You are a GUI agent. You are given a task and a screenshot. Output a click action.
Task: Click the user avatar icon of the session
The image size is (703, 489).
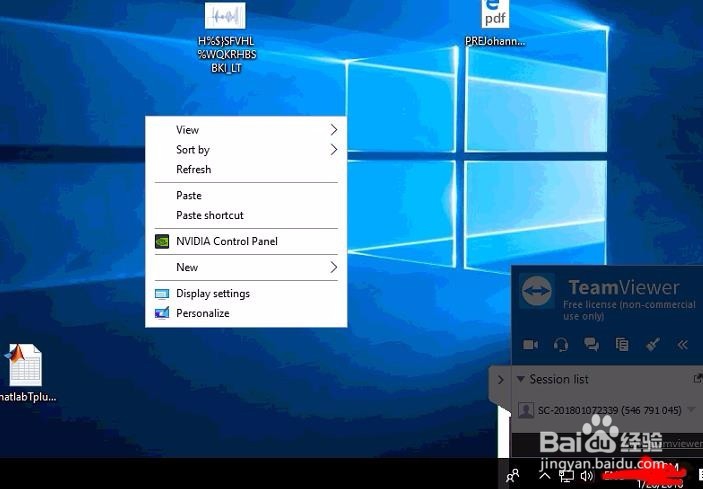(525, 410)
